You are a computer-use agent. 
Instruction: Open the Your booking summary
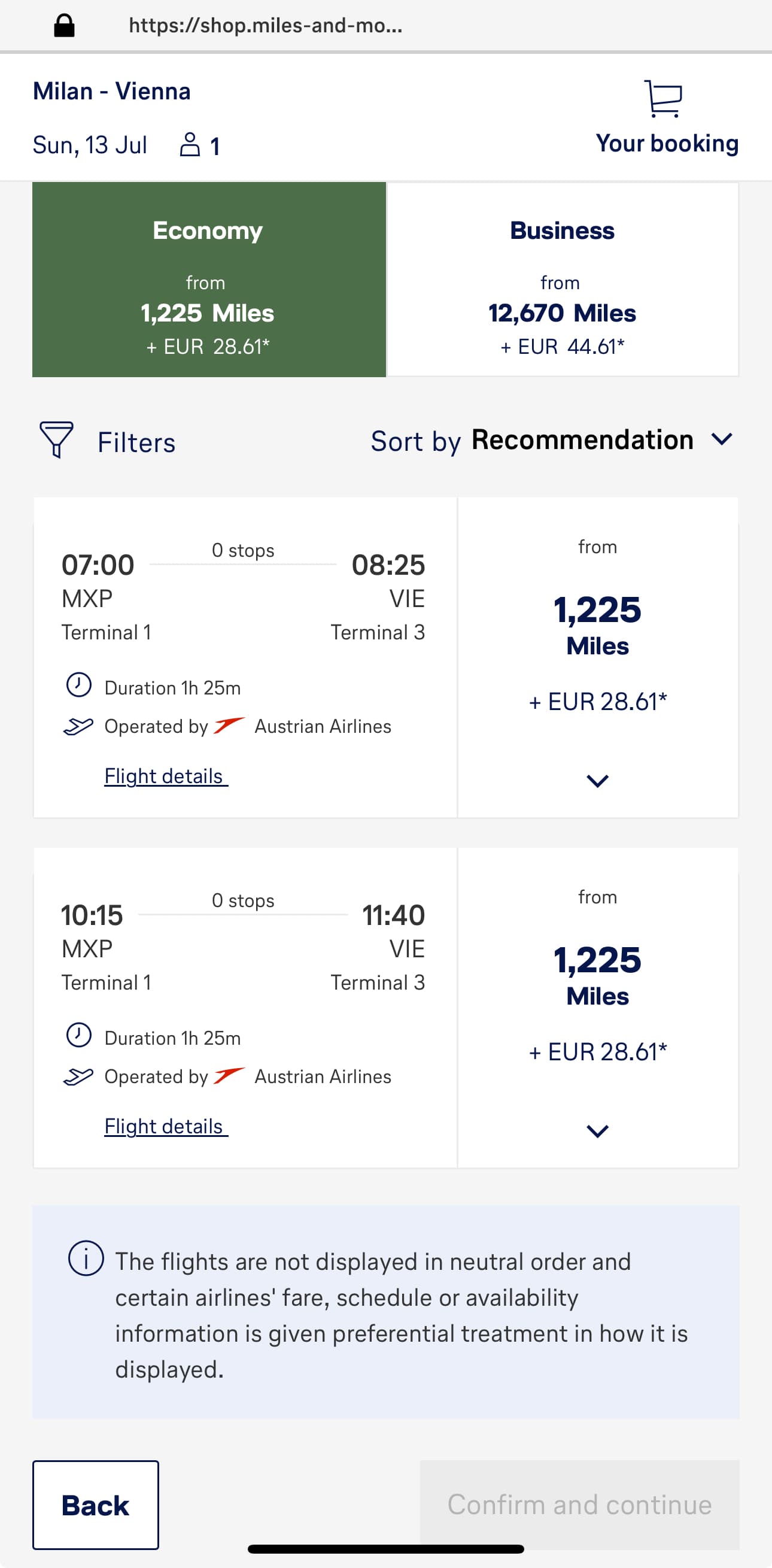(x=667, y=144)
